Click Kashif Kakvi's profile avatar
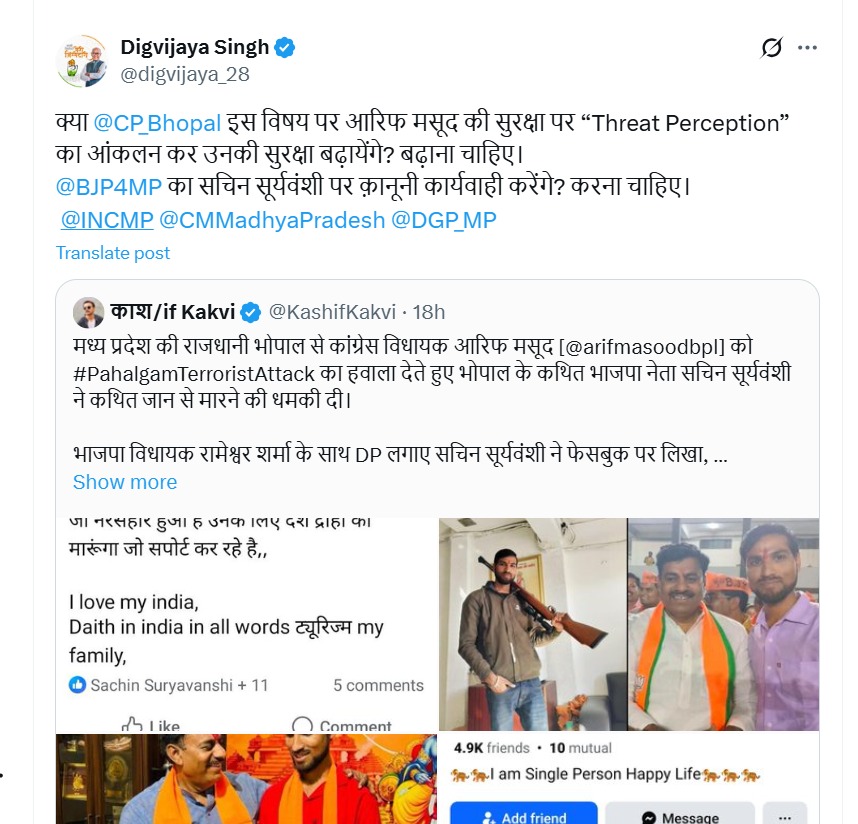 (88, 312)
